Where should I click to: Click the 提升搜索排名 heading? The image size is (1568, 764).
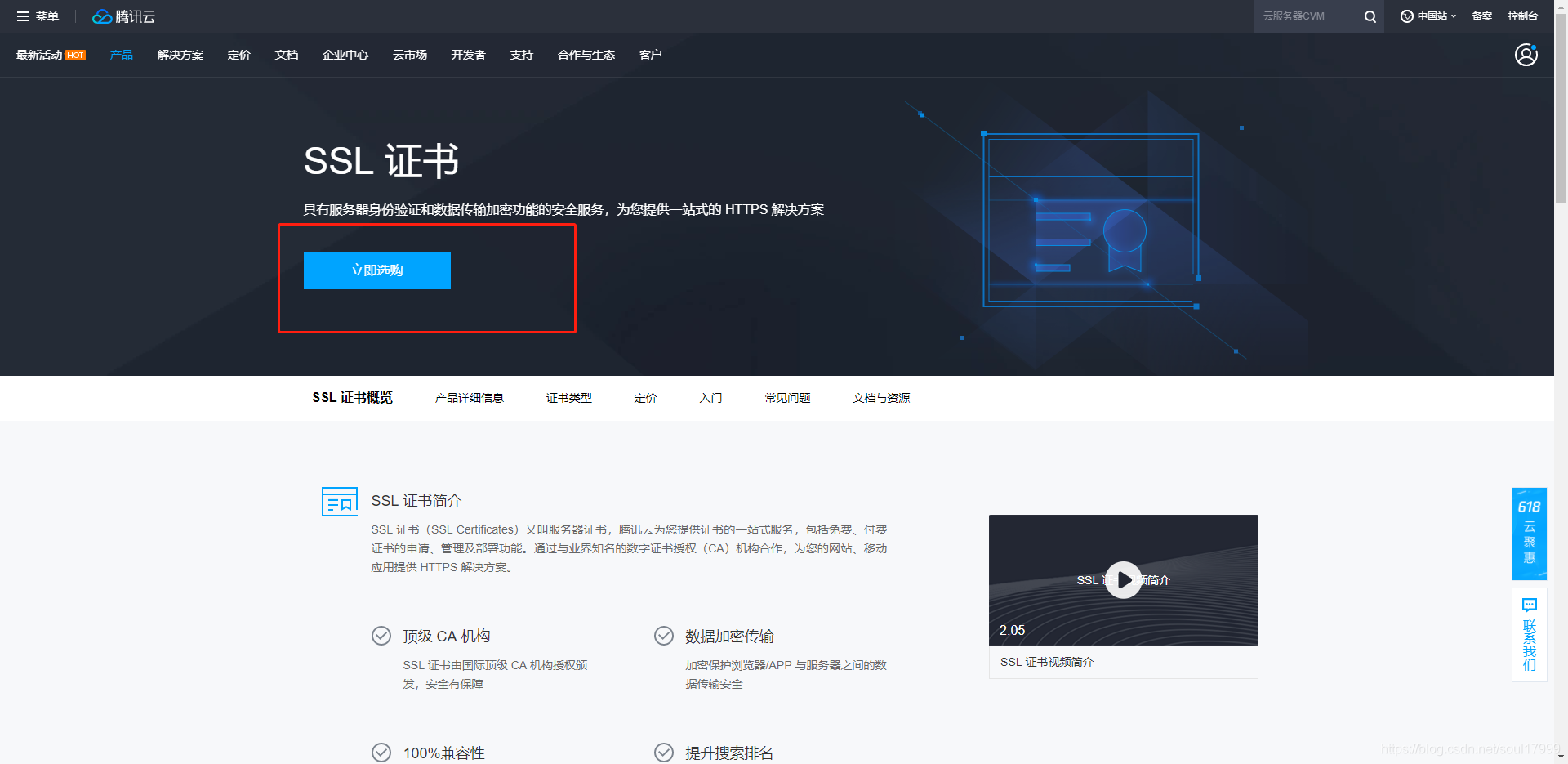click(x=729, y=753)
